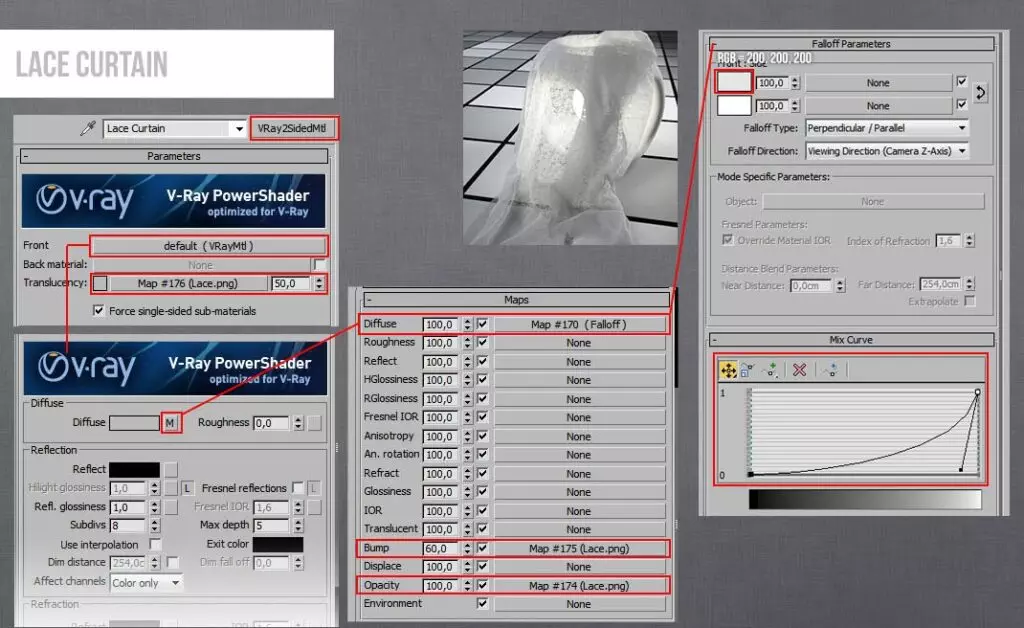Select the Scale Point tool in Mix Curve
The height and width of the screenshot is (628, 1024).
click(744, 369)
